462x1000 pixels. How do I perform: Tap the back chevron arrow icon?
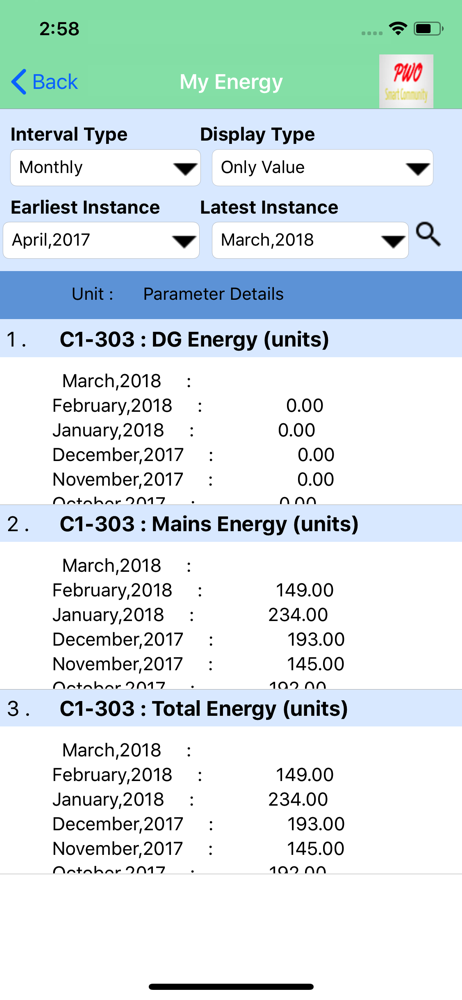19,82
